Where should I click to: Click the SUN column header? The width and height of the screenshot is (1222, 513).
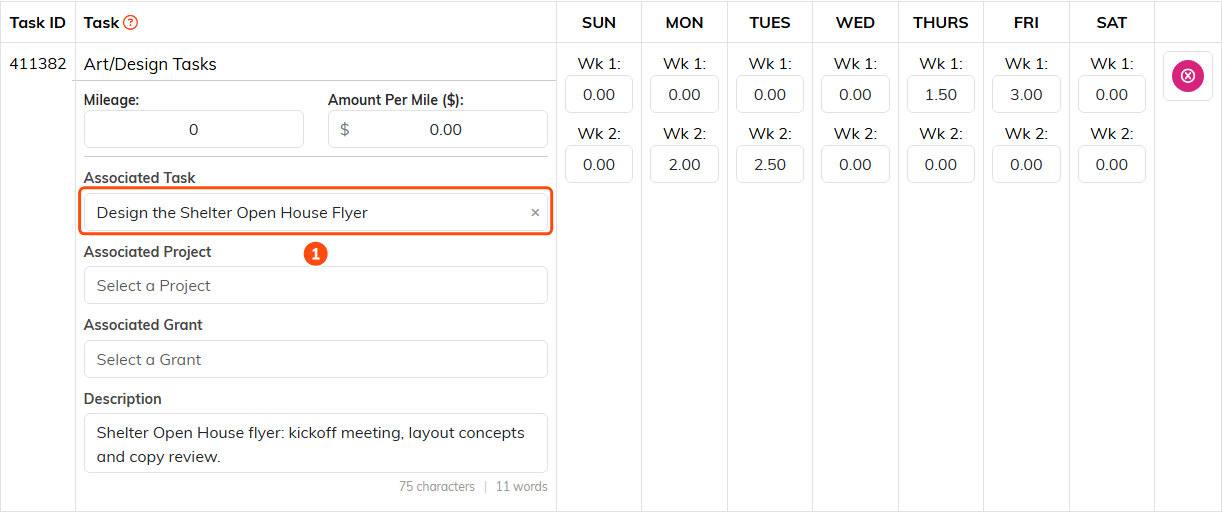coord(599,22)
